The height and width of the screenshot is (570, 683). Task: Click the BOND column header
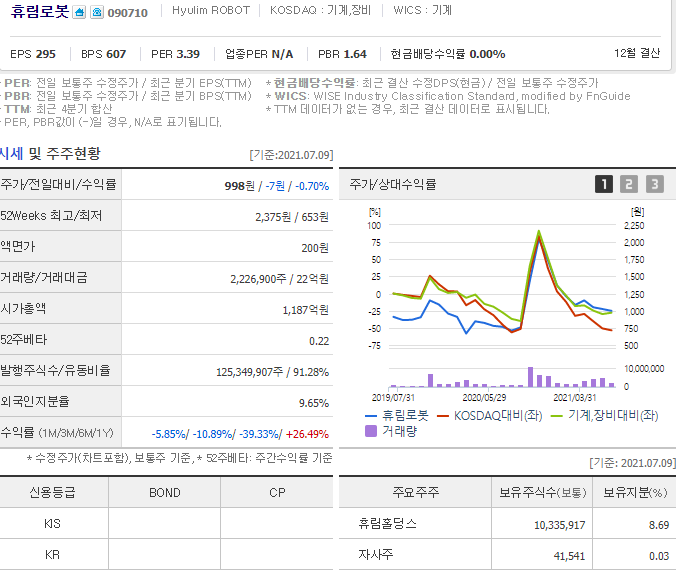(x=165, y=492)
